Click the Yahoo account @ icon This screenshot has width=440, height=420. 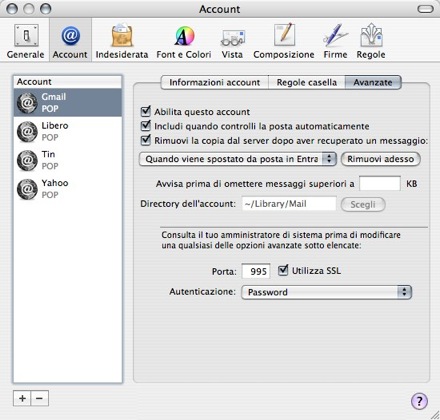tap(27, 189)
